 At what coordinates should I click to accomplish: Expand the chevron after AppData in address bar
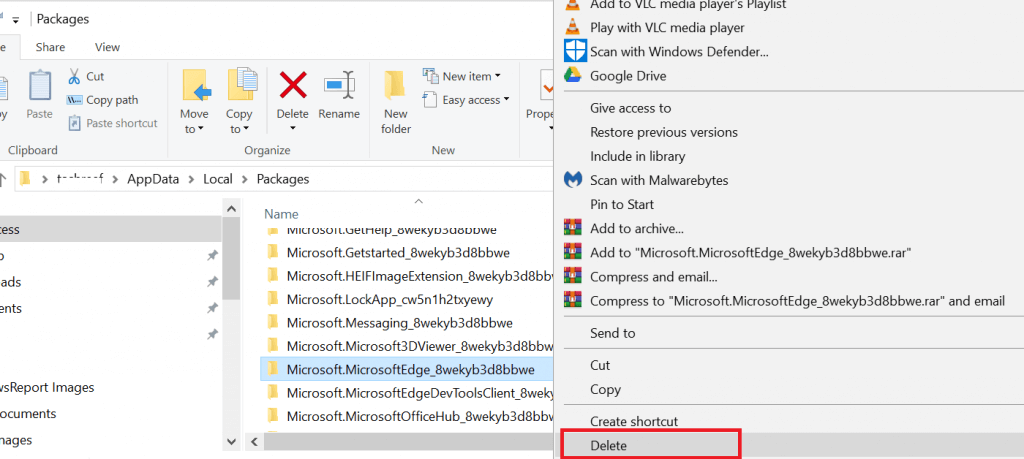click(x=191, y=179)
